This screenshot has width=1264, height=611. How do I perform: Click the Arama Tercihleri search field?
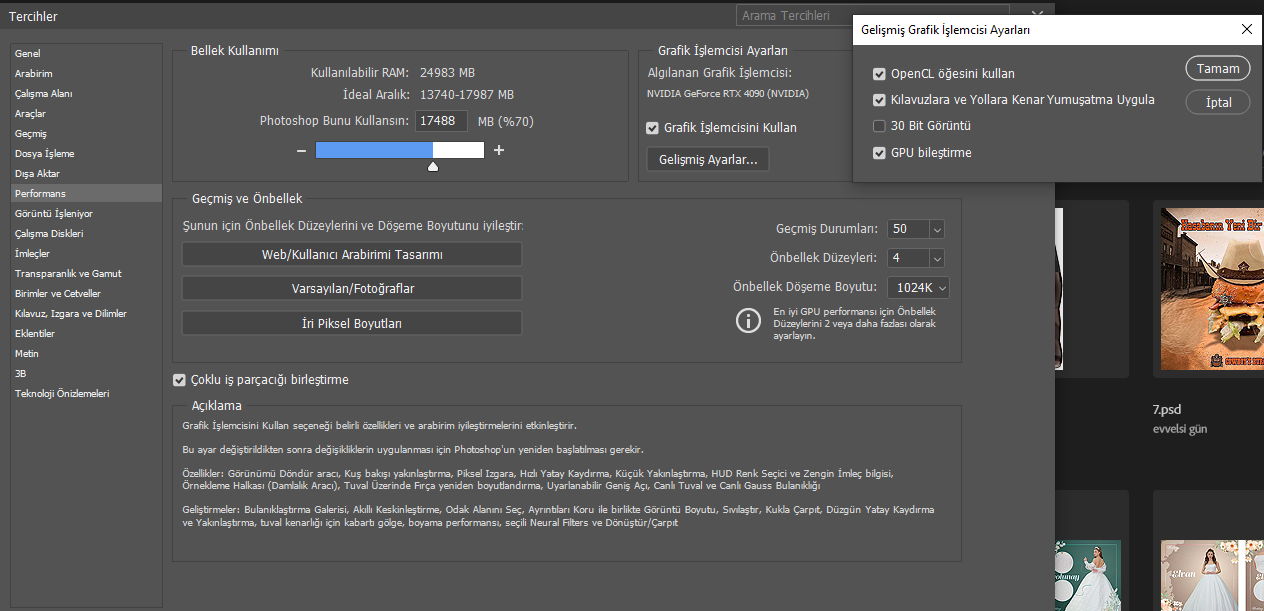[880, 16]
